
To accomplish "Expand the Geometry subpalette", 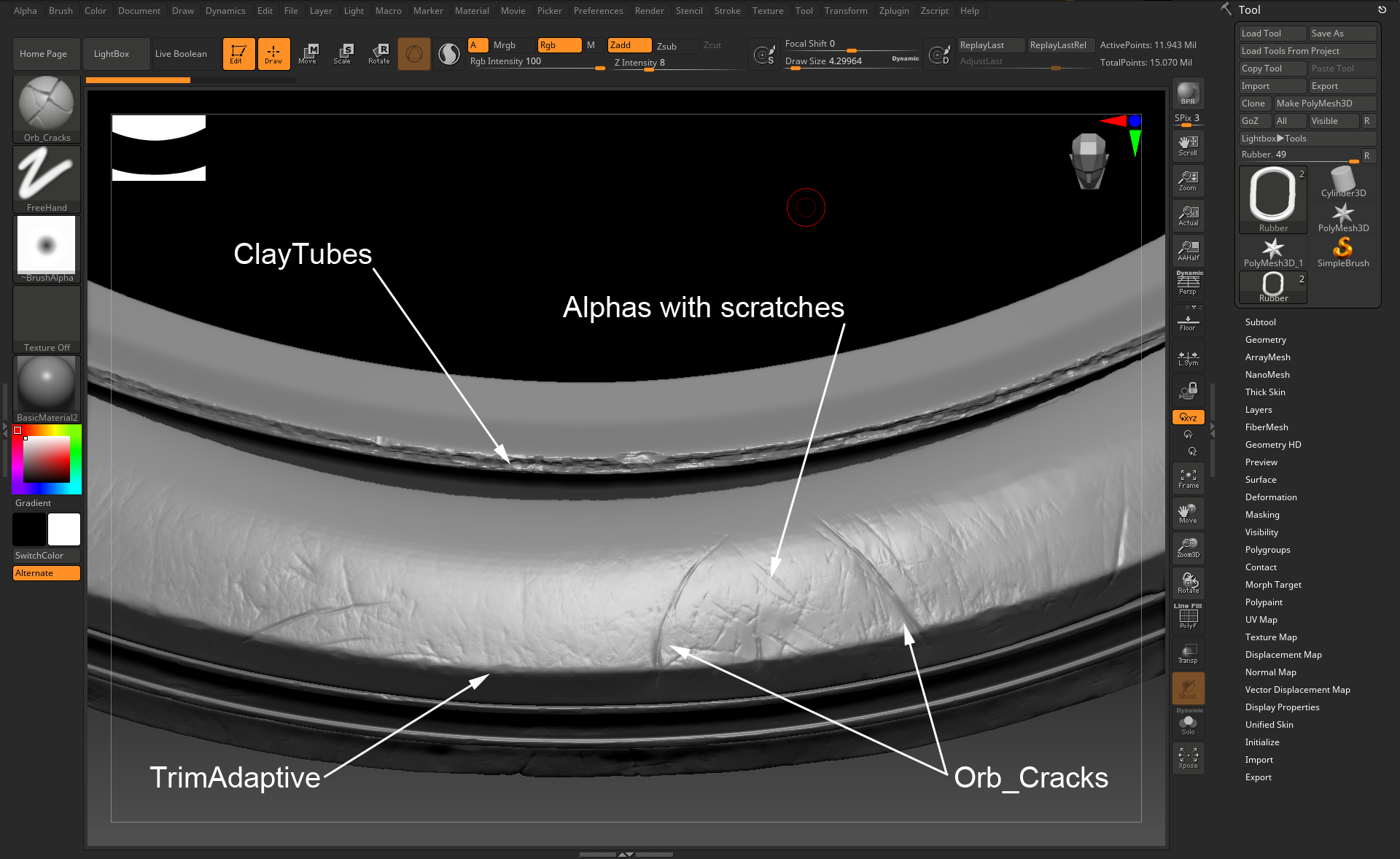I will click(x=1266, y=339).
